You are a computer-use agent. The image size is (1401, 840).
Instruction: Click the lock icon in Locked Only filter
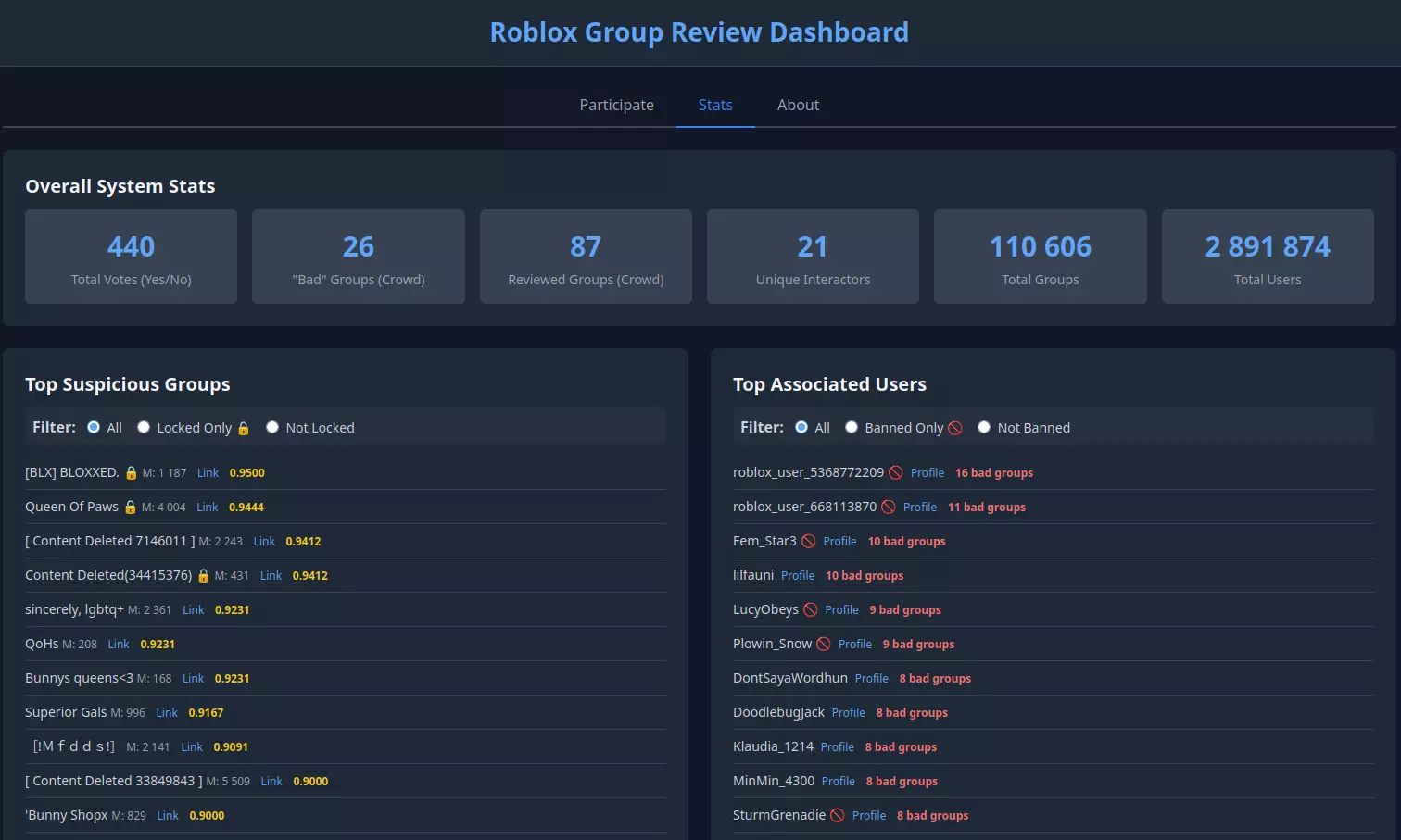[x=244, y=428]
